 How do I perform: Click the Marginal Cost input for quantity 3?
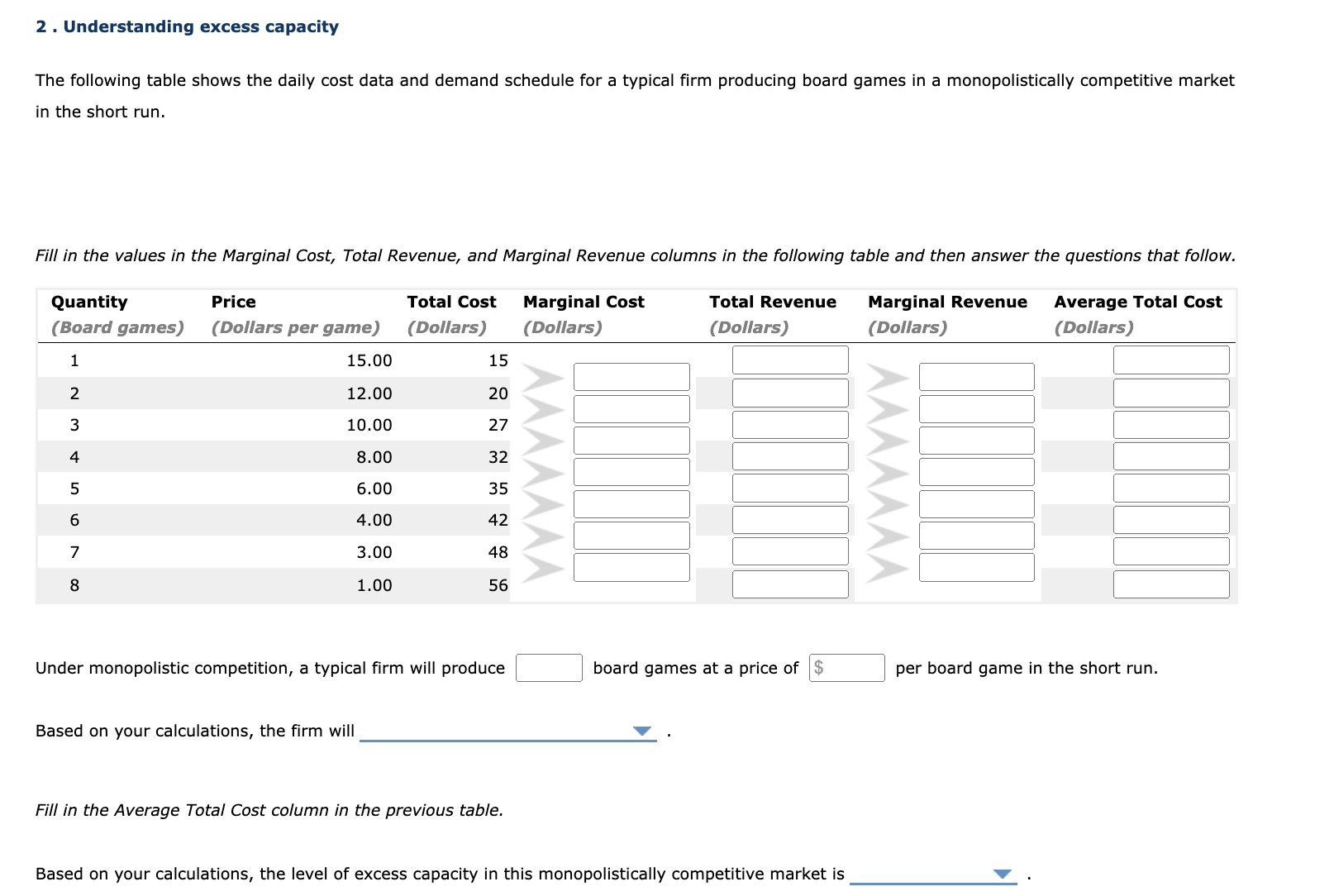coord(631,408)
